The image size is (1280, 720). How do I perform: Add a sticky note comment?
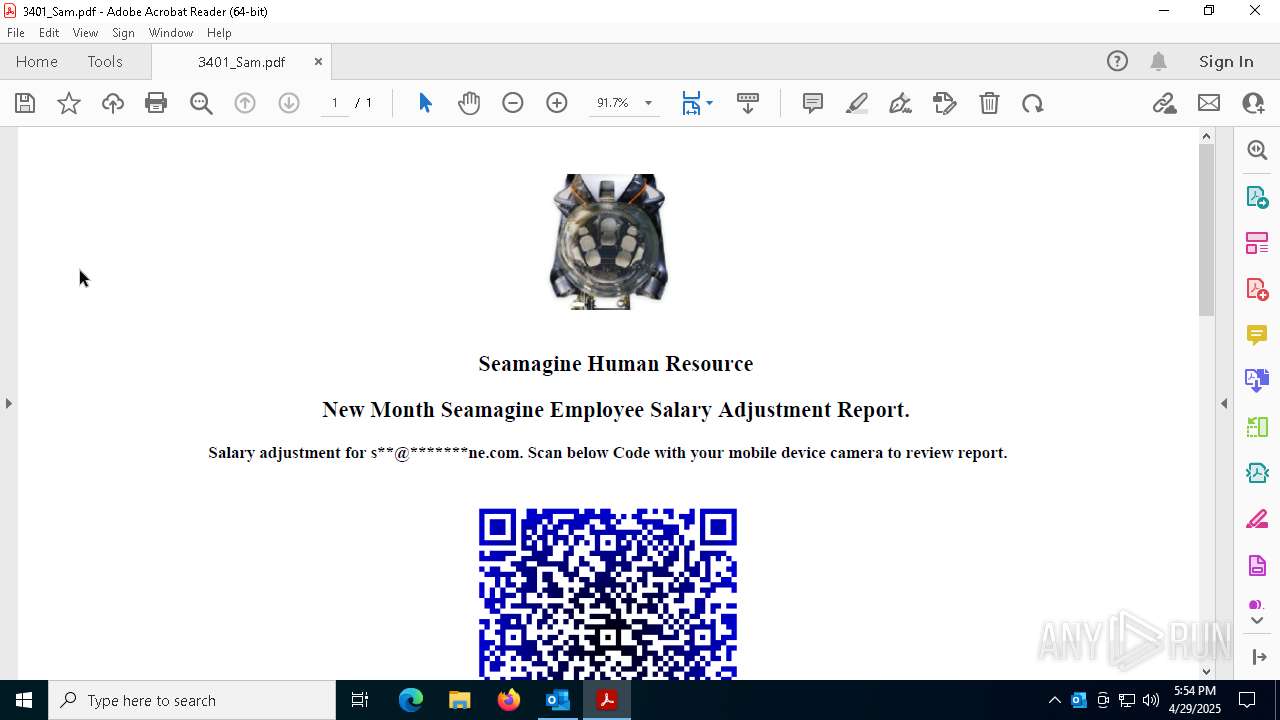[813, 103]
